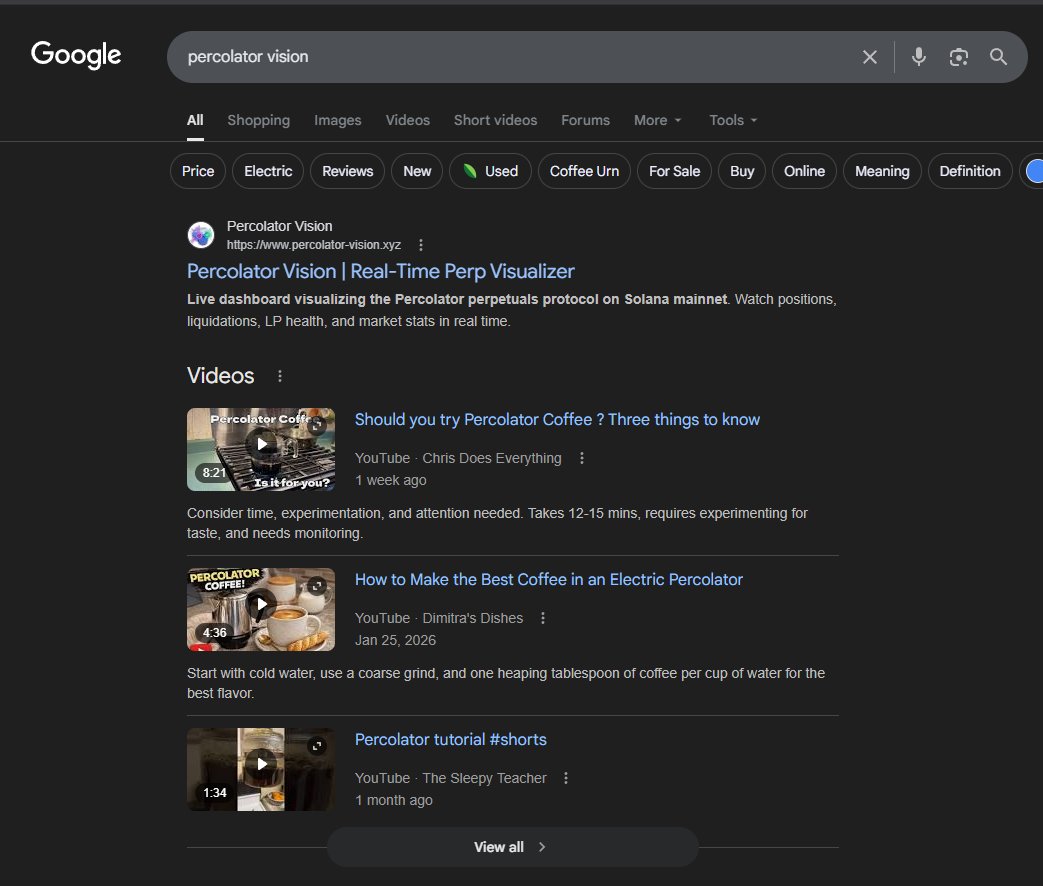
Task: View all videos button
Action: (x=512, y=847)
